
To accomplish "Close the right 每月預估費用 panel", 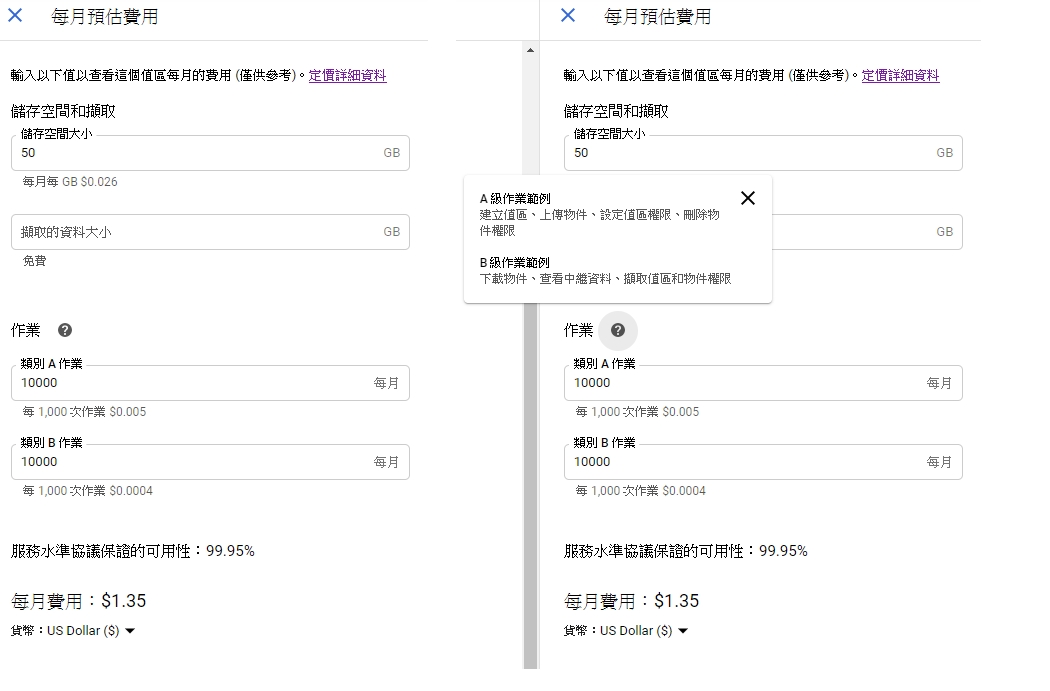I will [x=568, y=16].
